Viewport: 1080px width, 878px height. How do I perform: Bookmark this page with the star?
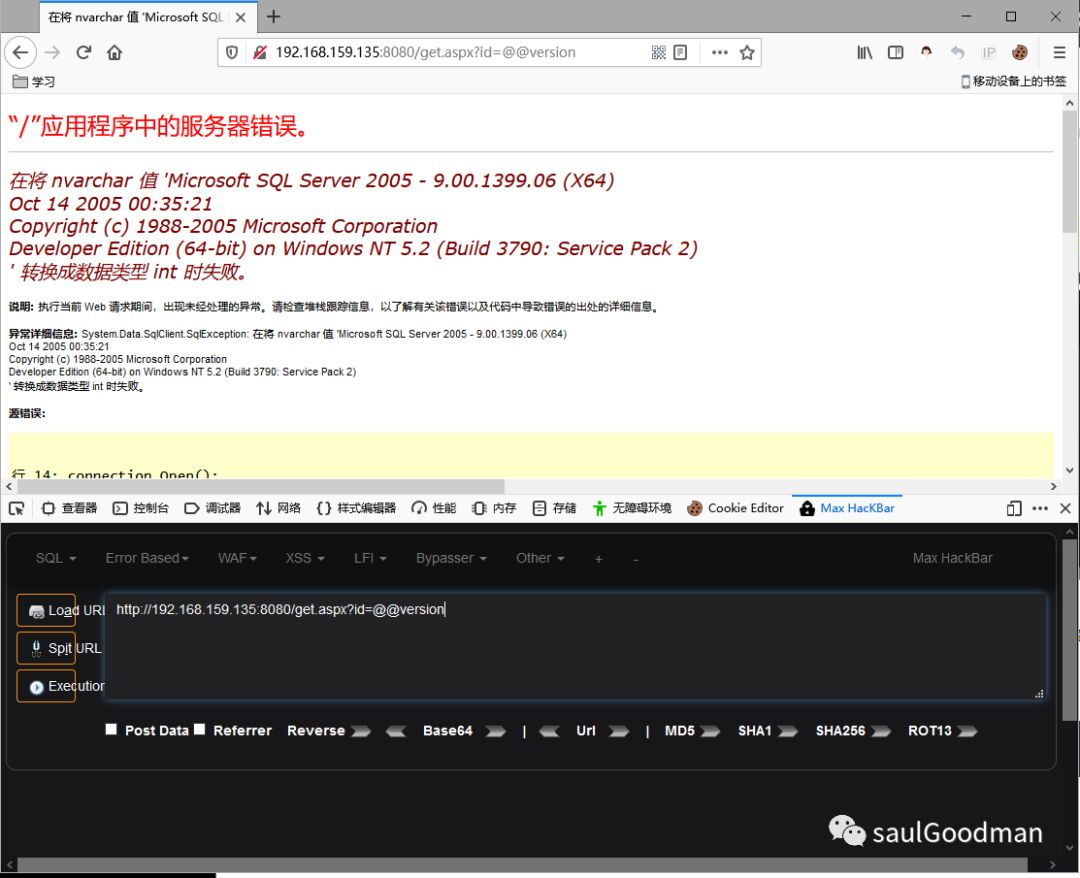click(x=747, y=52)
